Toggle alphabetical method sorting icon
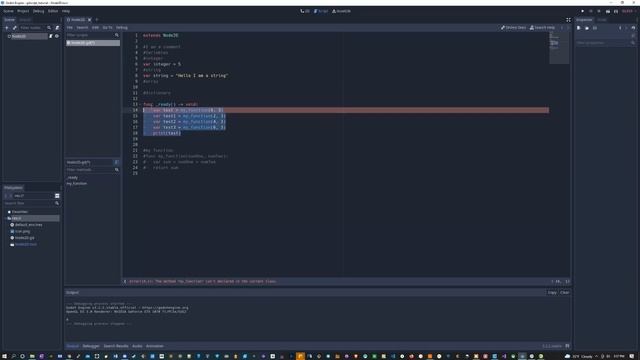Viewport: 640px width, 360px height. pyautogui.click(x=116, y=162)
